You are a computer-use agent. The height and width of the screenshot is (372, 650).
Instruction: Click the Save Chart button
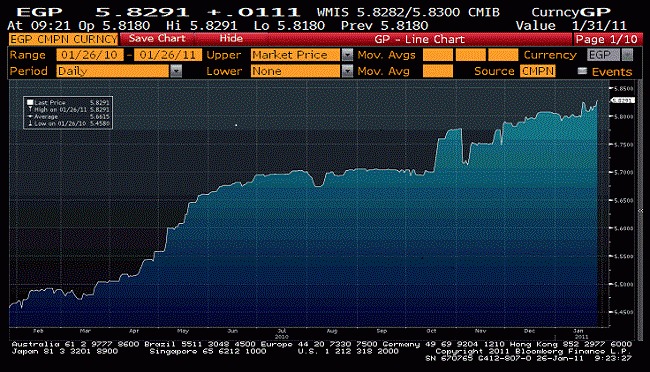pos(157,39)
